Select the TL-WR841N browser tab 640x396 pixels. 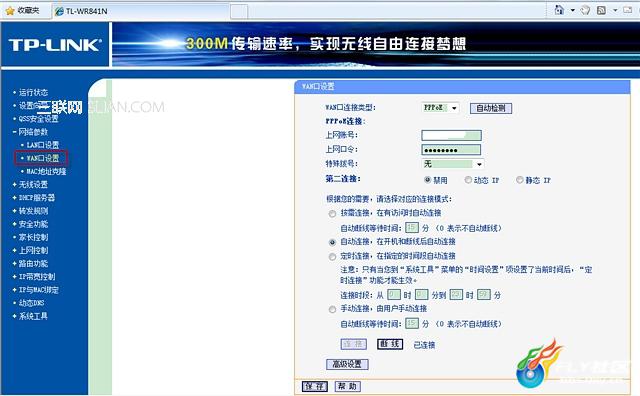pyautogui.click(x=82, y=11)
